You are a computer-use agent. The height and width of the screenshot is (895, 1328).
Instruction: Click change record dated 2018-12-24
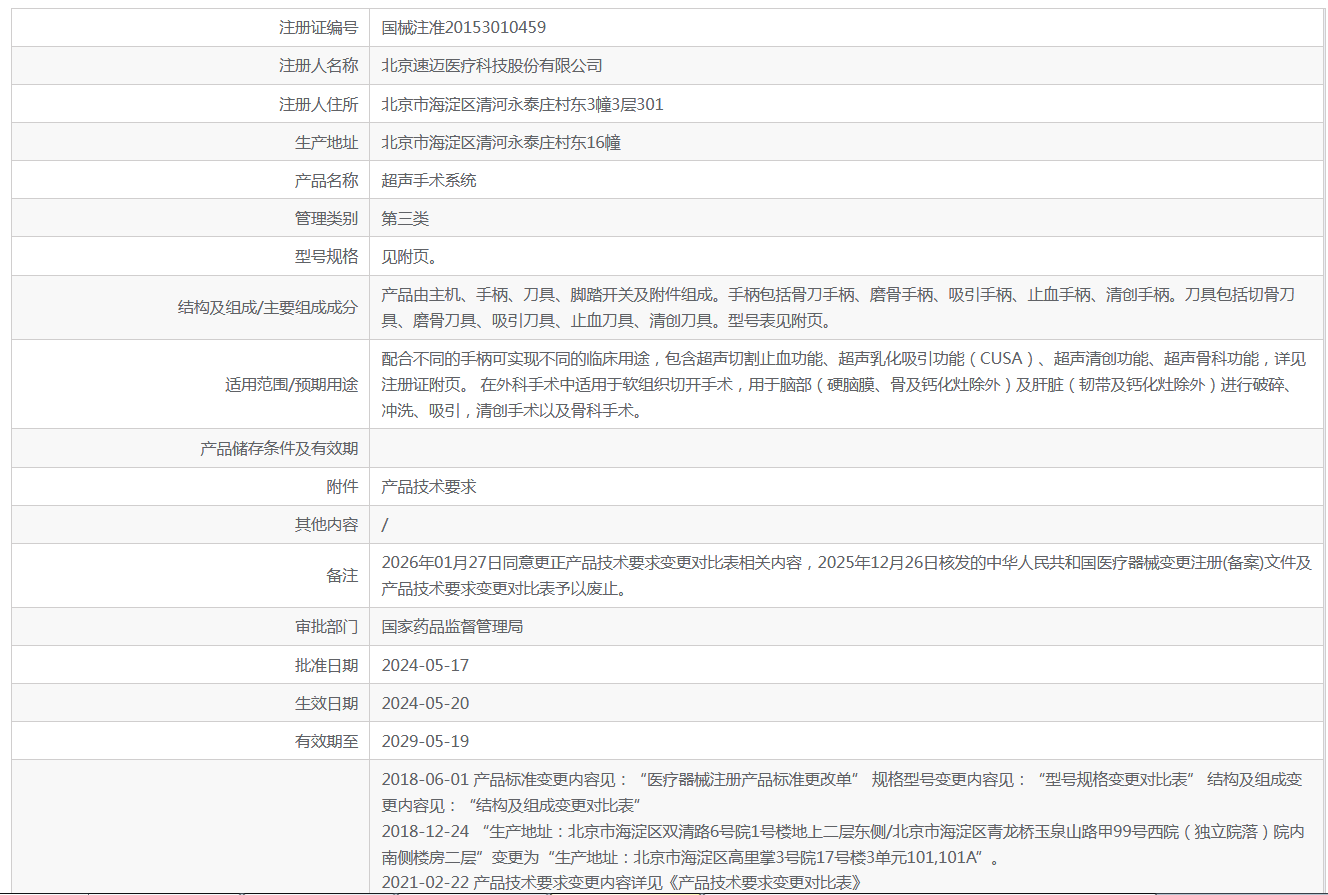coord(843,844)
